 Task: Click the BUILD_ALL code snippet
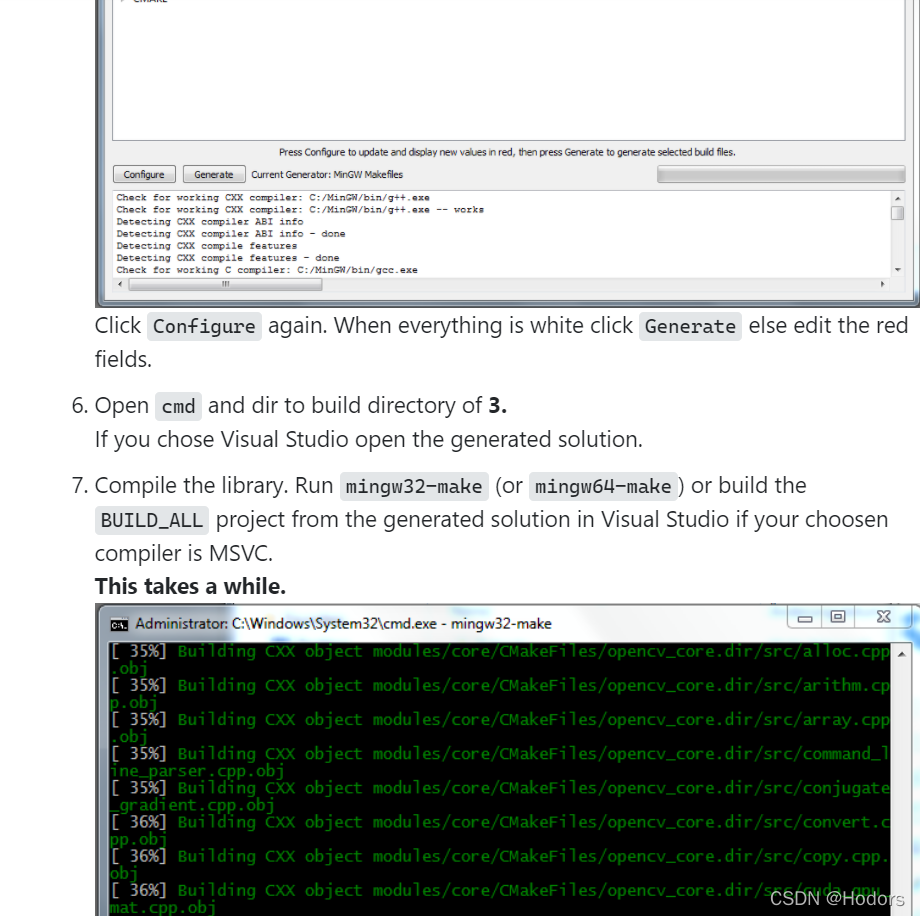pos(151,520)
